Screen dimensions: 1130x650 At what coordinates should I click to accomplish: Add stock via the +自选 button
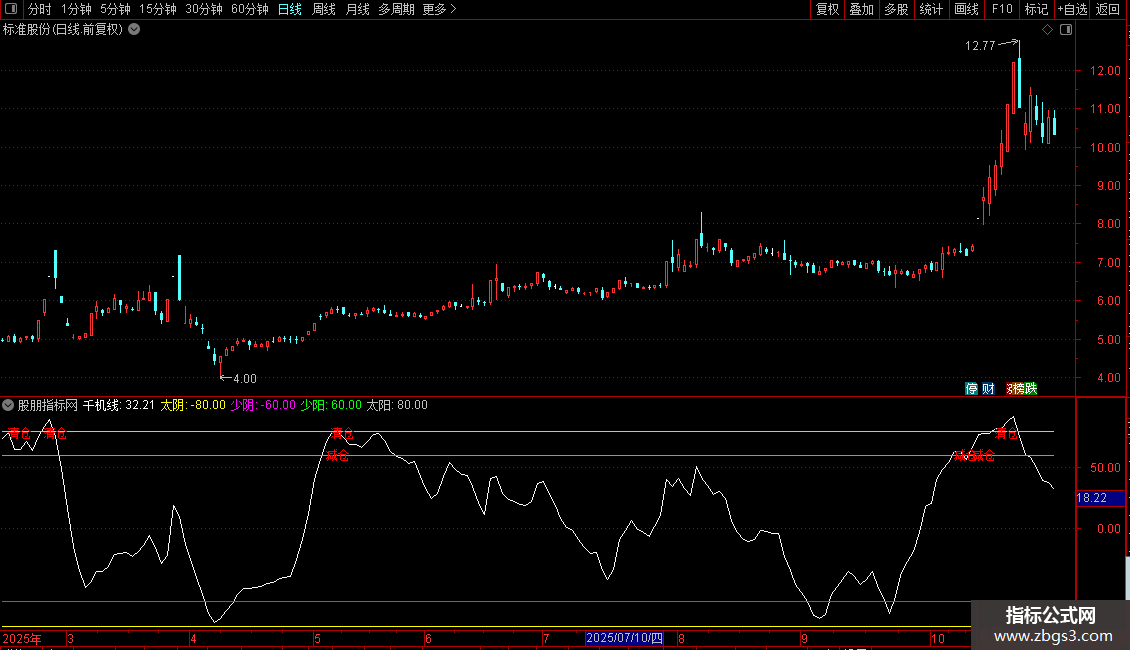tap(1072, 9)
